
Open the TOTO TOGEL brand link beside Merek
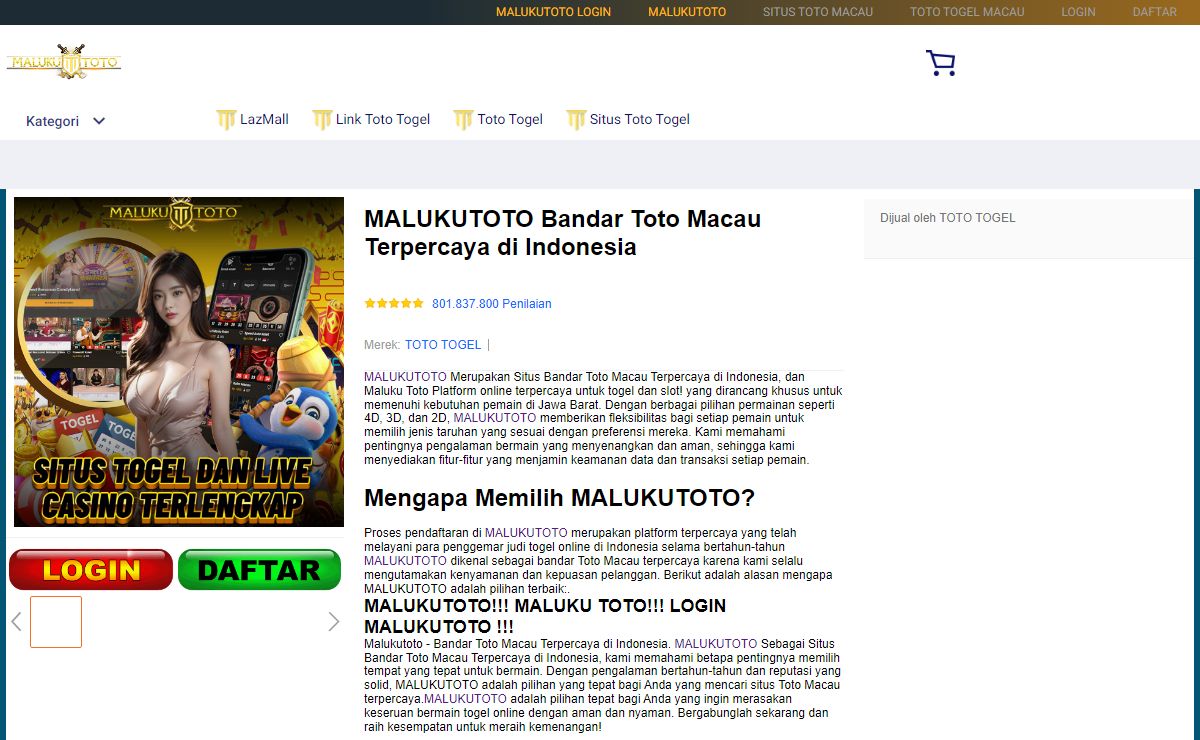pos(443,345)
